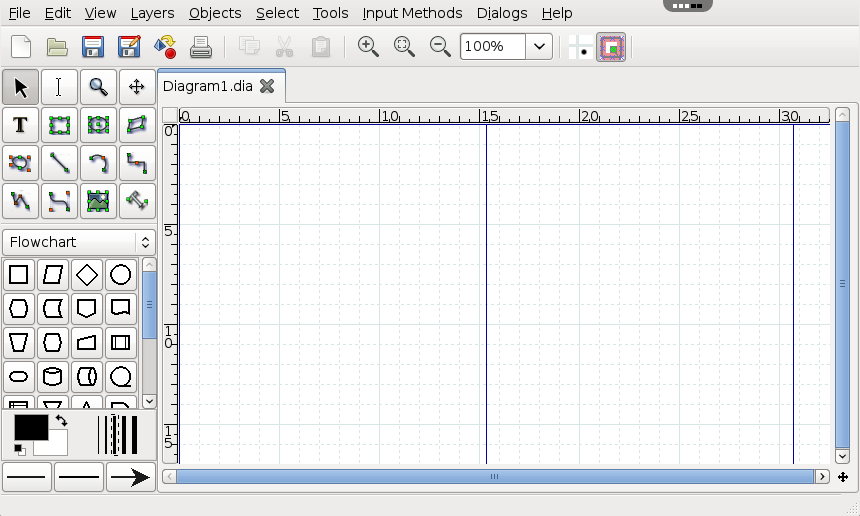Choose the Arc tool
The height and width of the screenshot is (516, 860).
98,162
